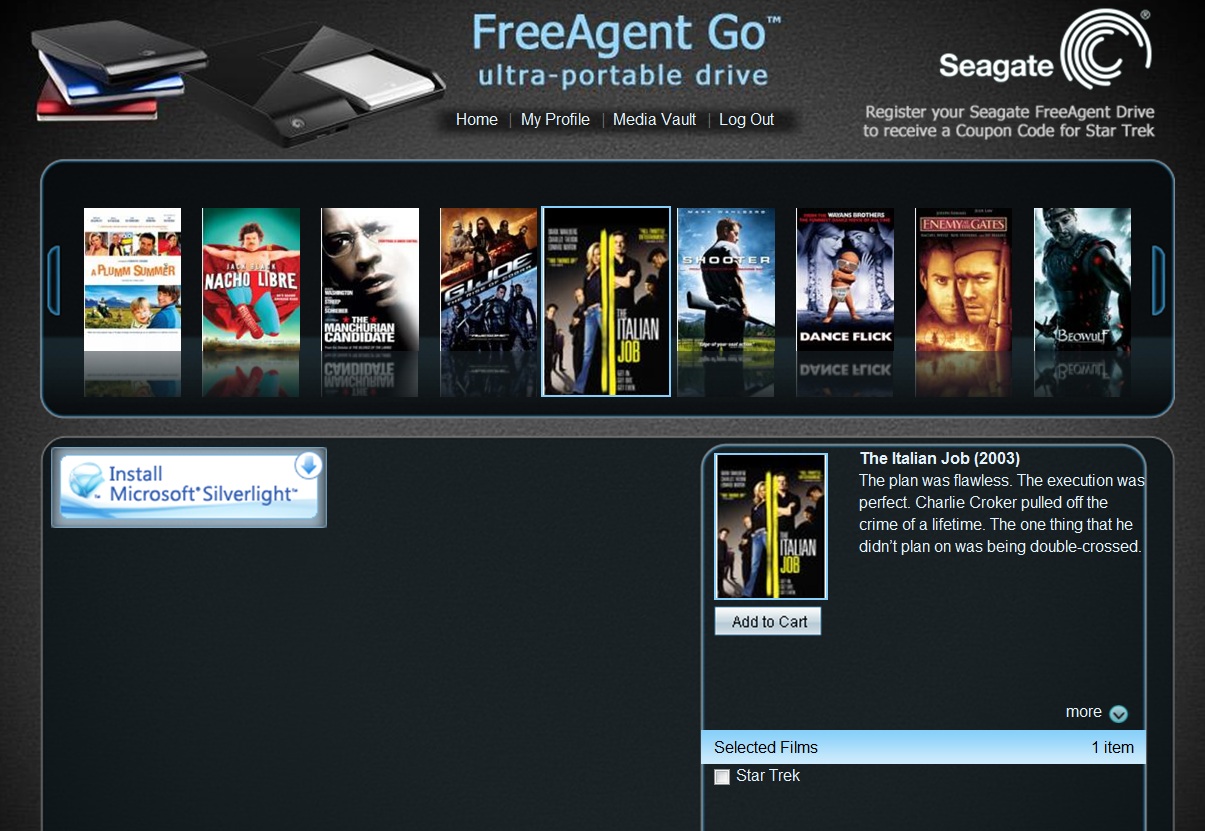This screenshot has height=831, width=1205.
Task: Click Log Out link
Action: [x=747, y=119]
